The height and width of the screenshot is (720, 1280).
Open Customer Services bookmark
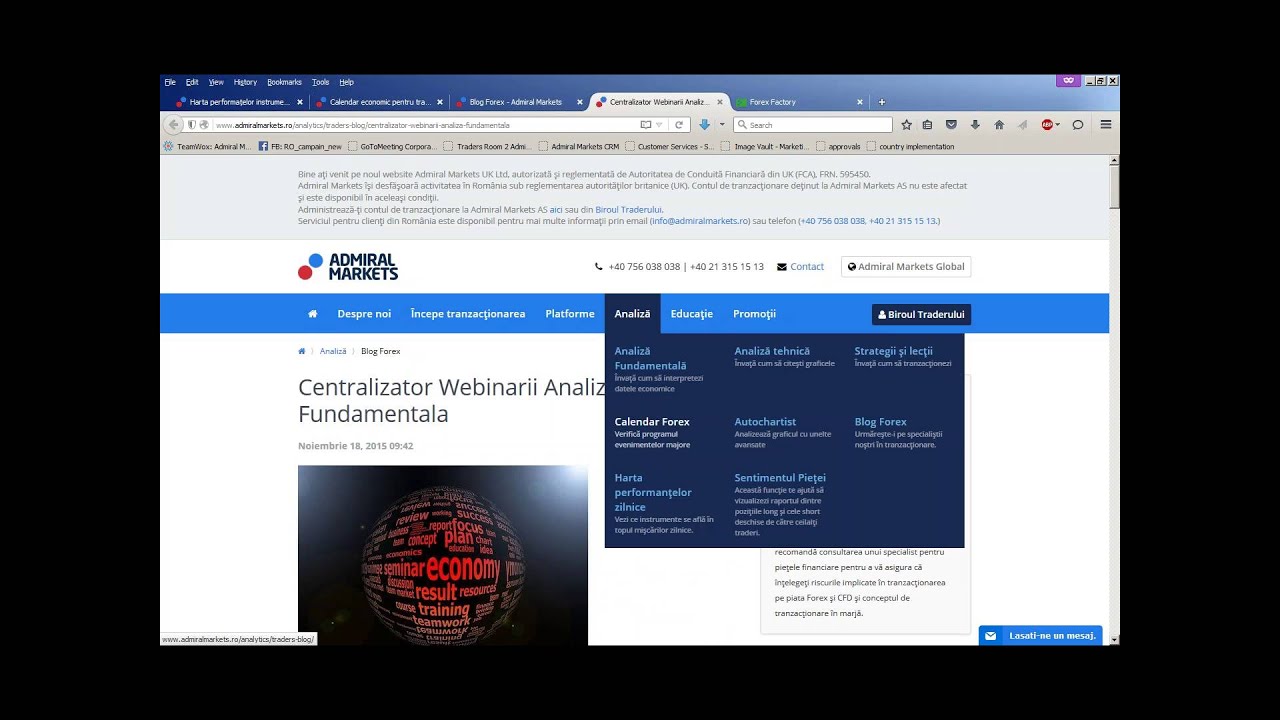(670, 146)
